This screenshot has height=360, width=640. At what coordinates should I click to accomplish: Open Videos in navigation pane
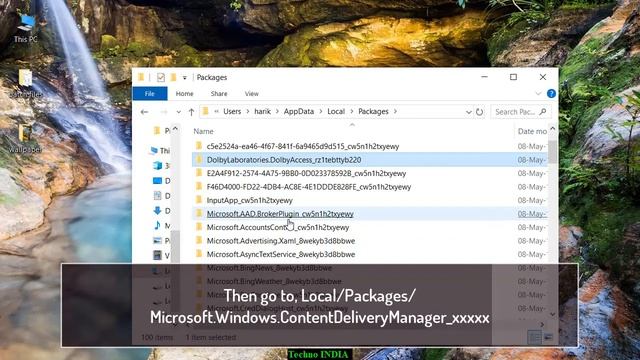pyautogui.click(x=161, y=256)
